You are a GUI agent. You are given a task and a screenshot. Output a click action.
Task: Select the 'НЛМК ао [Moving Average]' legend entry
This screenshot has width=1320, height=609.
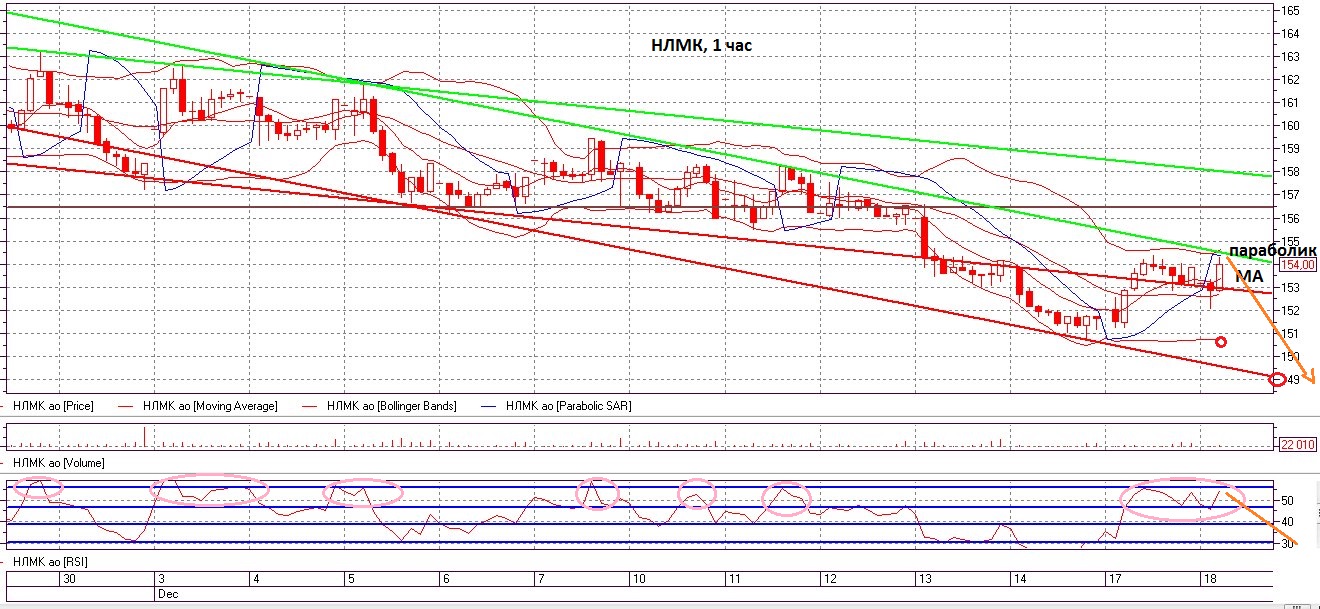click(209, 406)
